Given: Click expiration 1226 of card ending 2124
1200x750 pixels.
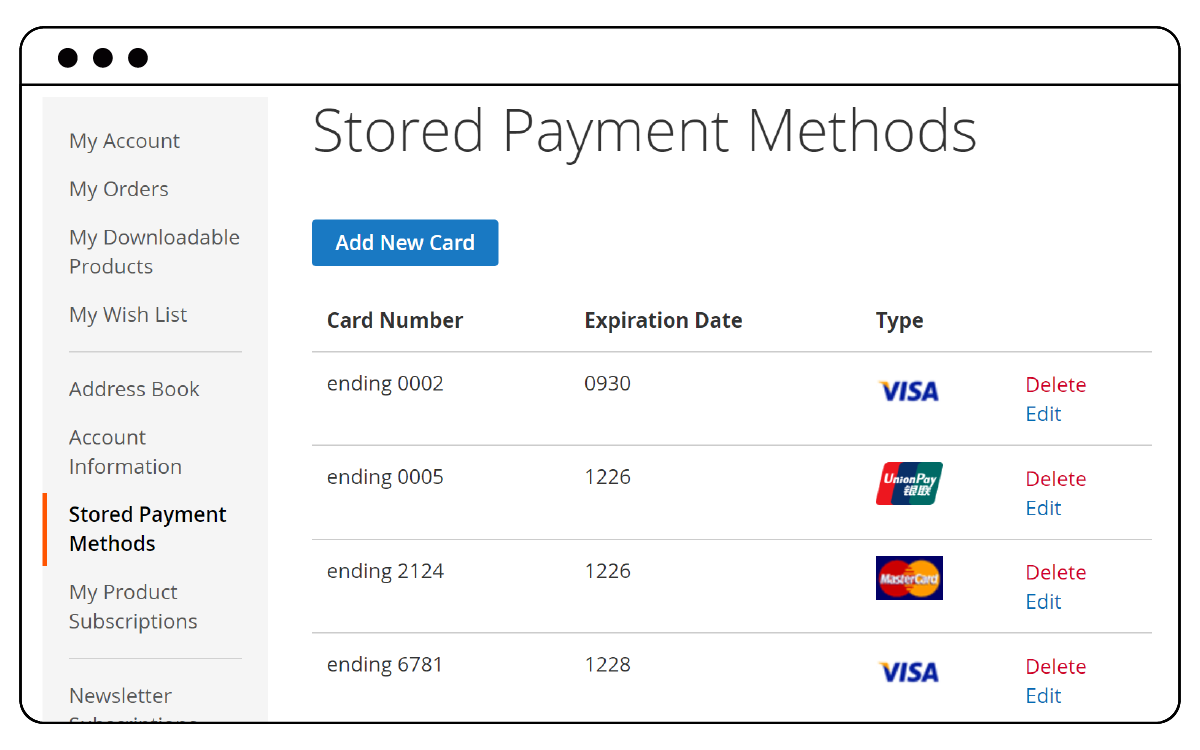Looking at the screenshot, I should coord(607,571).
